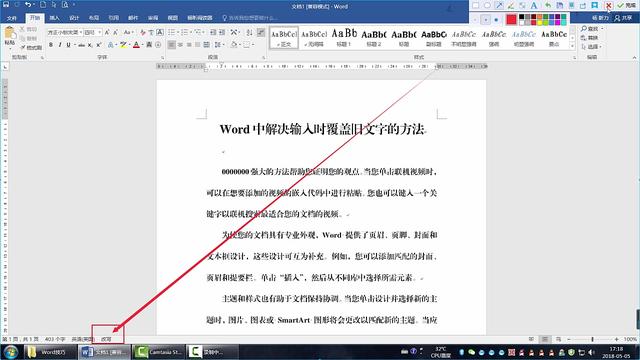Apply the 标题 1 heading style
Viewport: 640px width, 360px height.
pyautogui.click(x=344, y=38)
